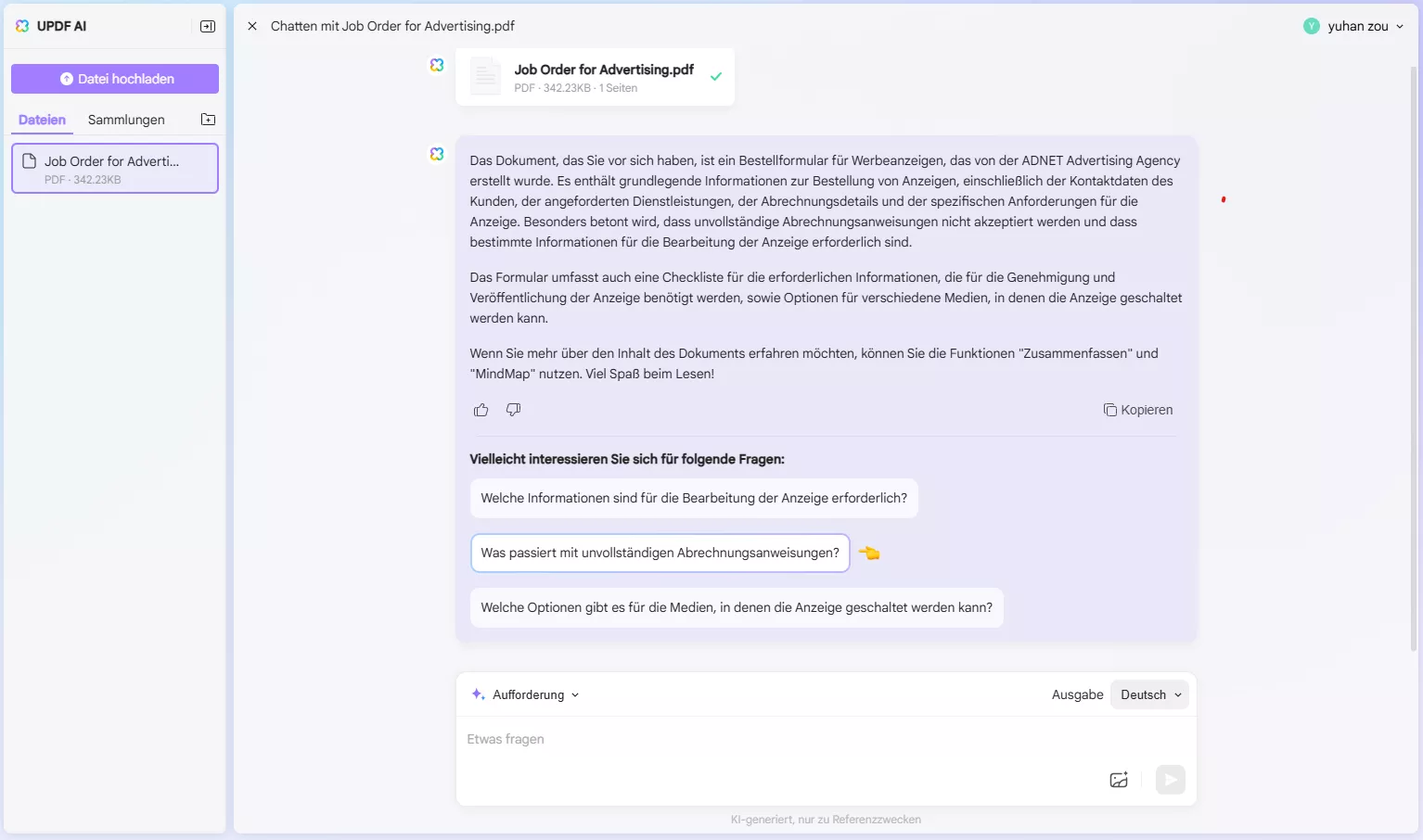The image size is (1423, 840).
Task: Close the chat with Job Order PDF
Action: [x=251, y=26]
